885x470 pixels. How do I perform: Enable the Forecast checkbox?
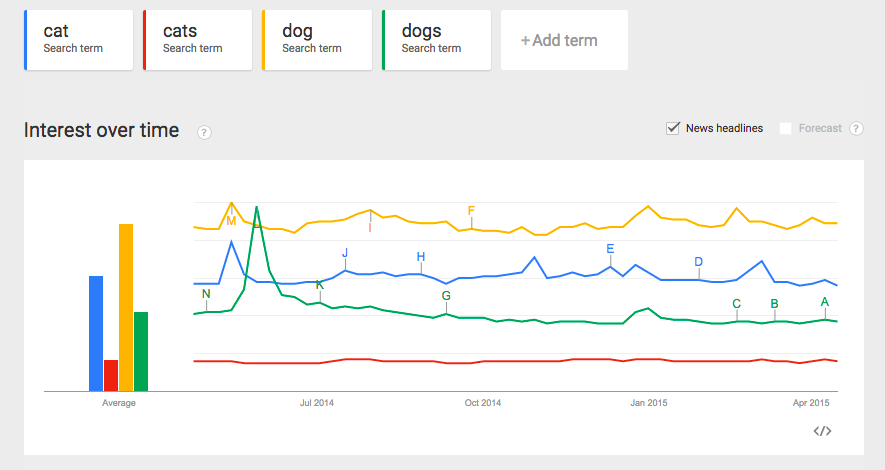pyautogui.click(x=786, y=128)
